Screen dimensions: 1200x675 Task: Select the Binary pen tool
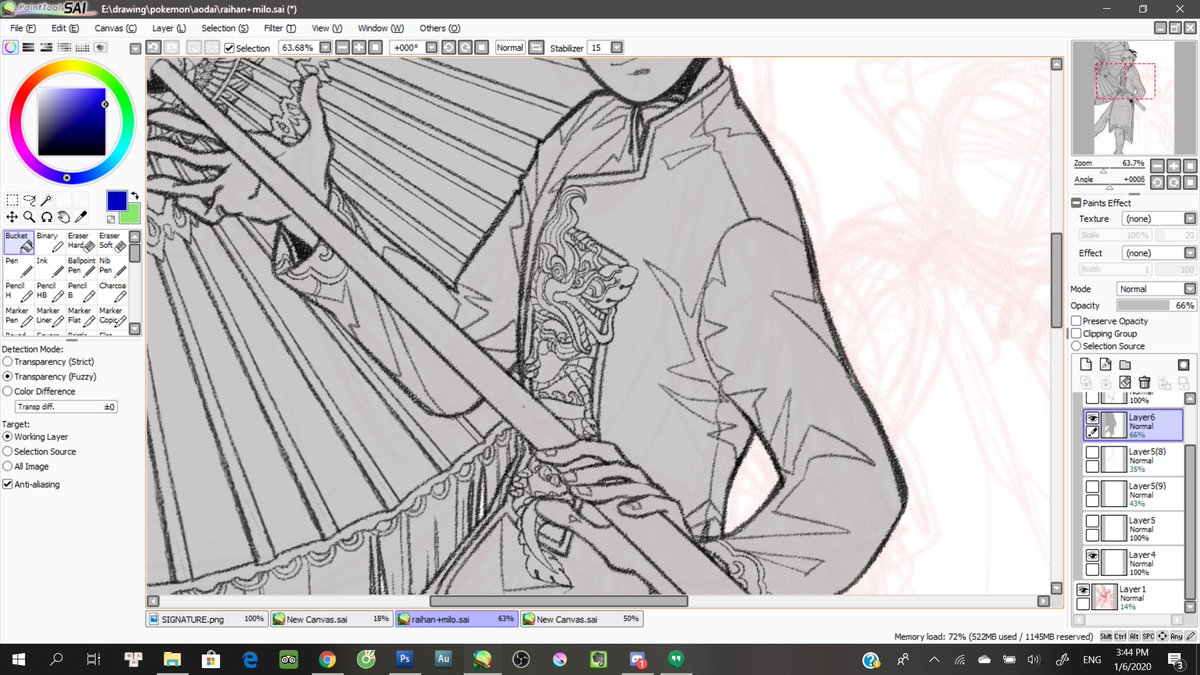[50, 241]
